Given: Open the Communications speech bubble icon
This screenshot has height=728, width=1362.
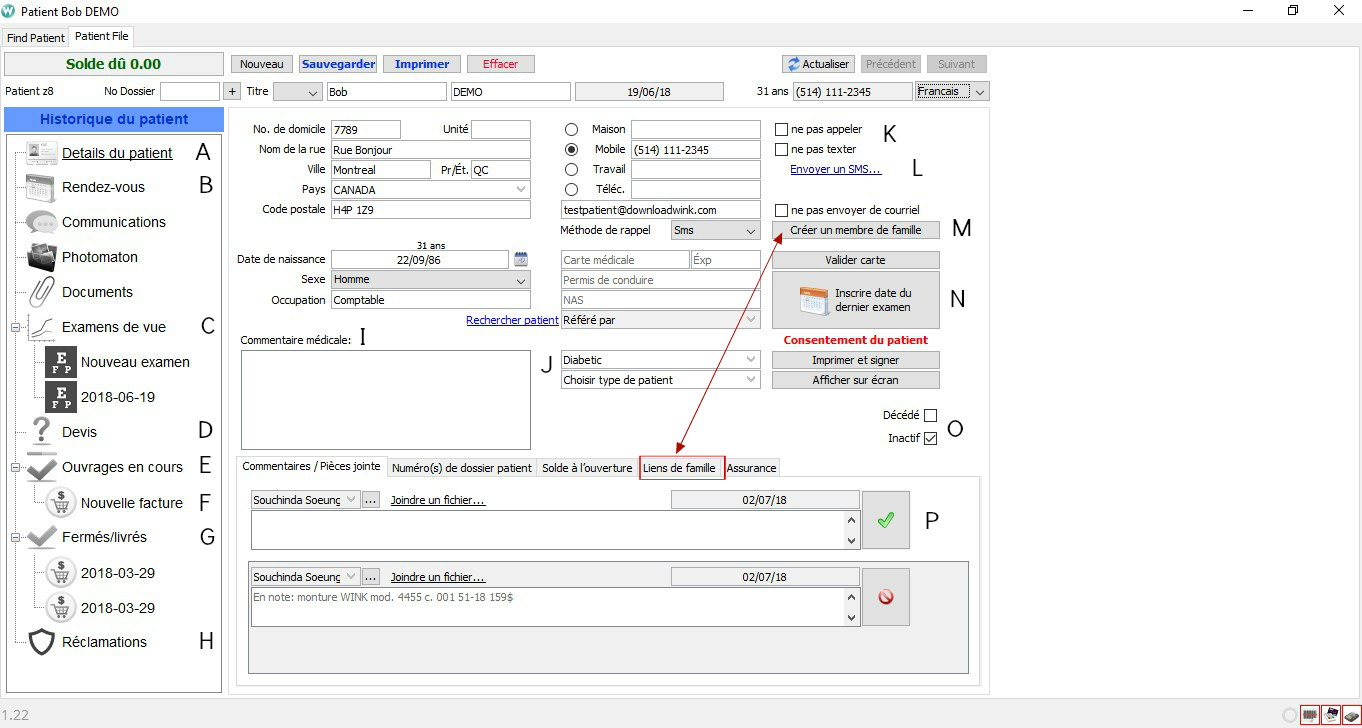Looking at the screenshot, I should tap(42, 222).
